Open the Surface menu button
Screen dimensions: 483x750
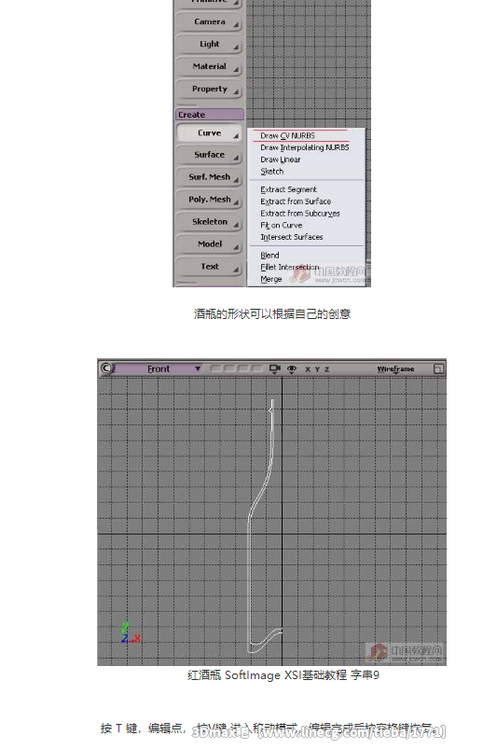(x=209, y=155)
